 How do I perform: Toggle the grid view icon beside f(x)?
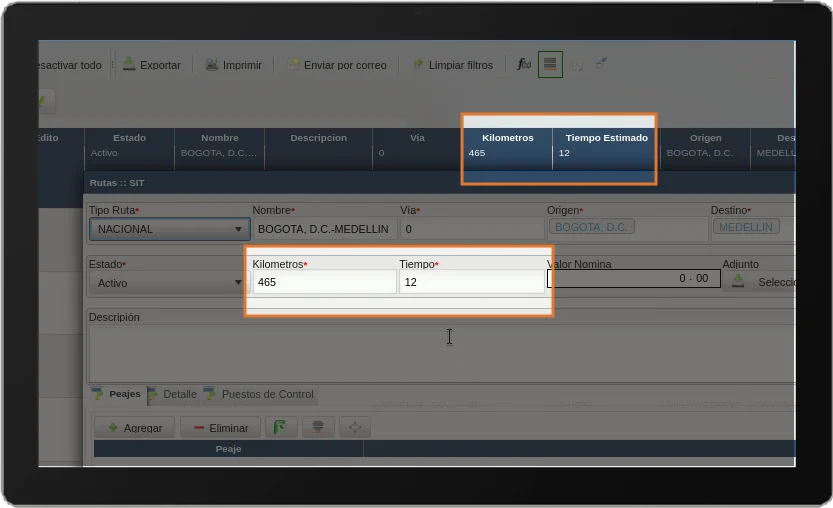point(549,64)
